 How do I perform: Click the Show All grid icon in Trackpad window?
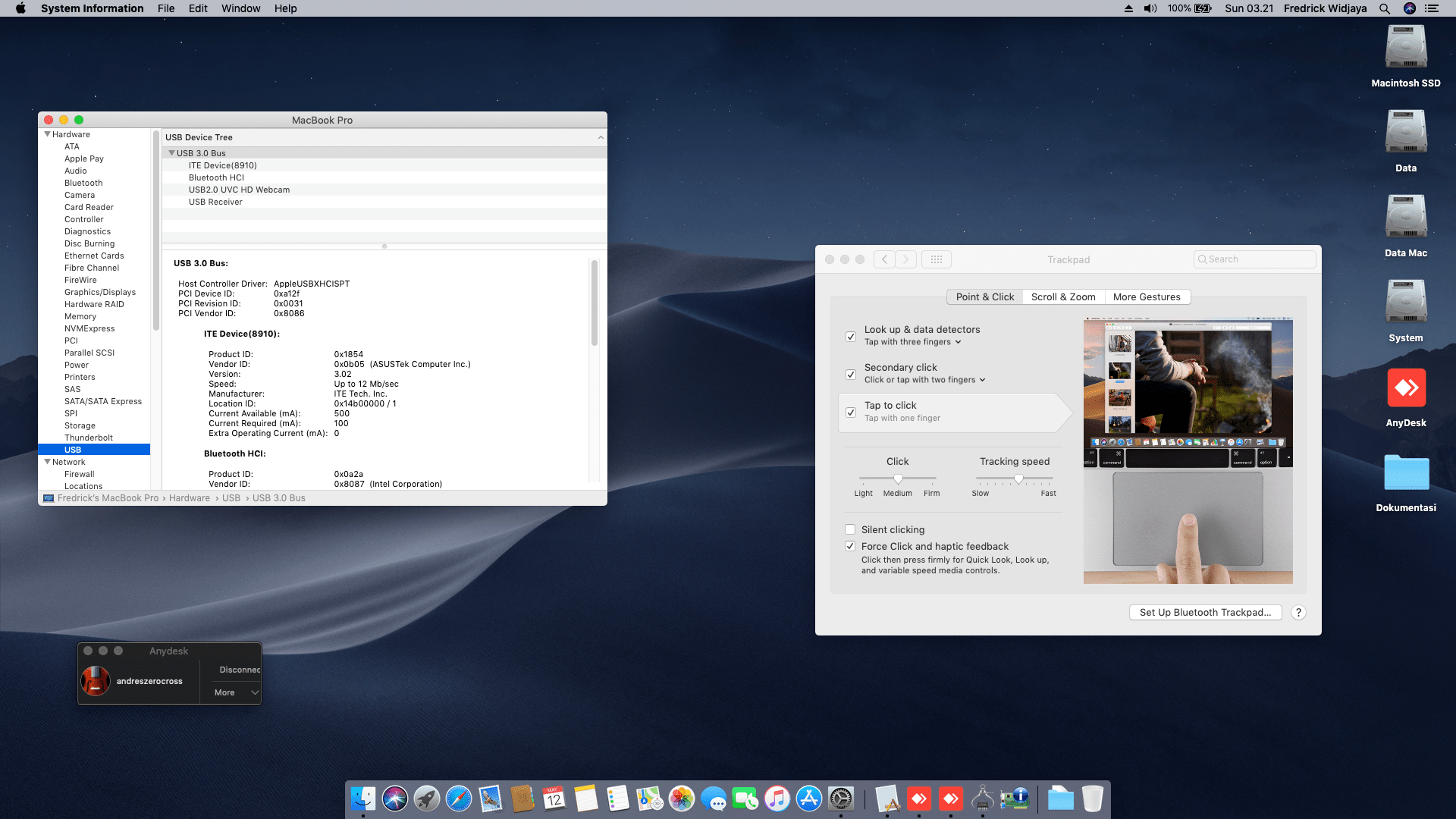pyautogui.click(x=937, y=259)
